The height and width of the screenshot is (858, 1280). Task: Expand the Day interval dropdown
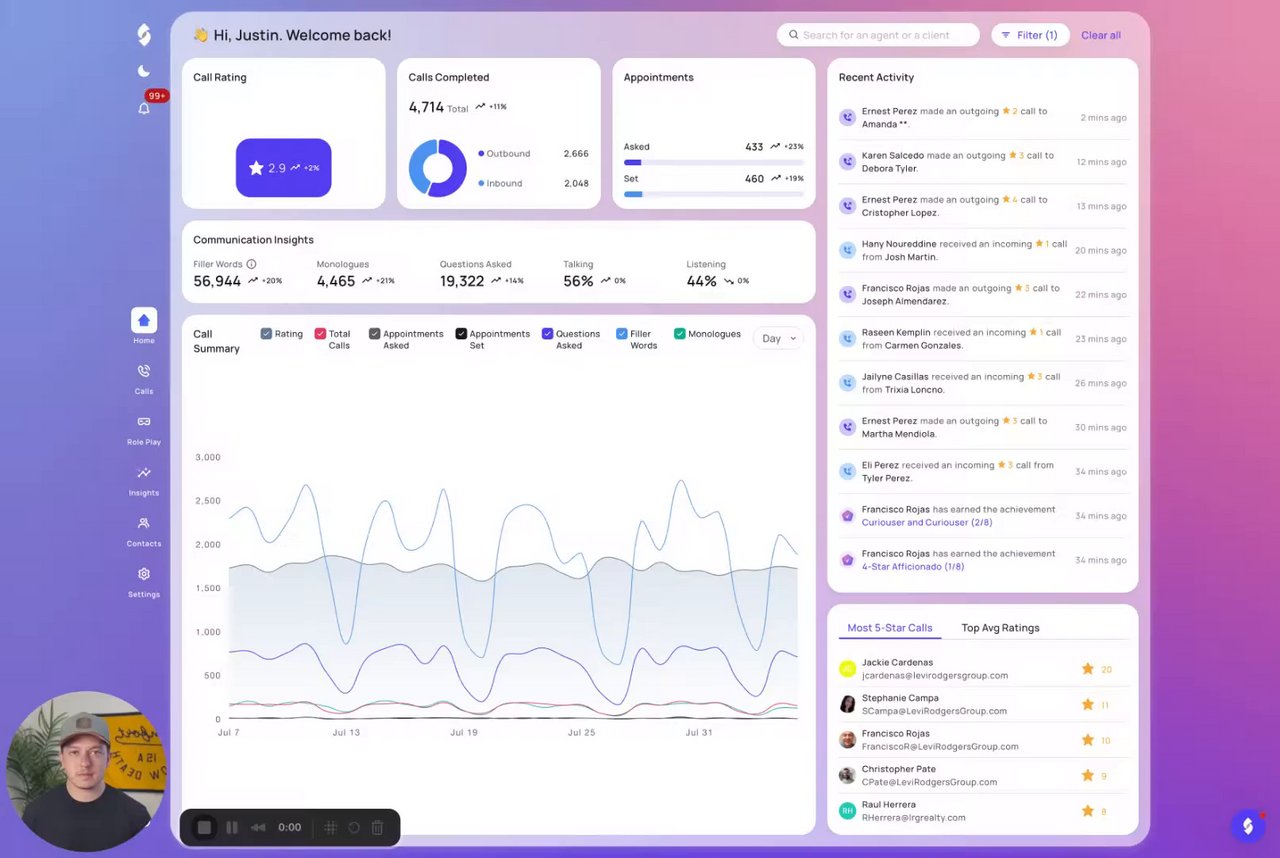(x=779, y=338)
